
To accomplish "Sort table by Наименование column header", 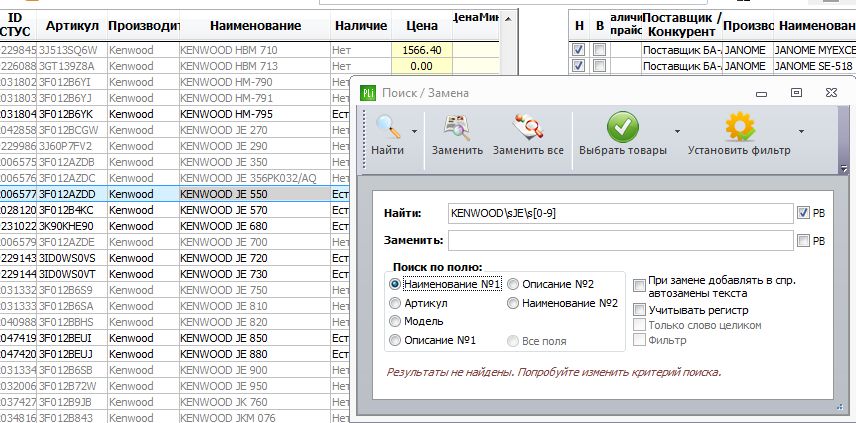I will [x=255, y=26].
